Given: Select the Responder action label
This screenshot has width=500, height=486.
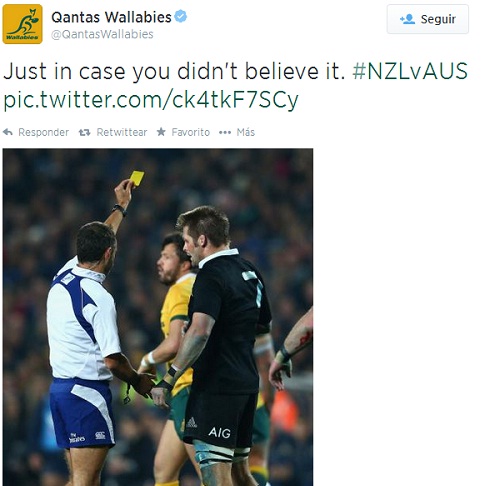Looking at the screenshot, I should click(43, 132).
